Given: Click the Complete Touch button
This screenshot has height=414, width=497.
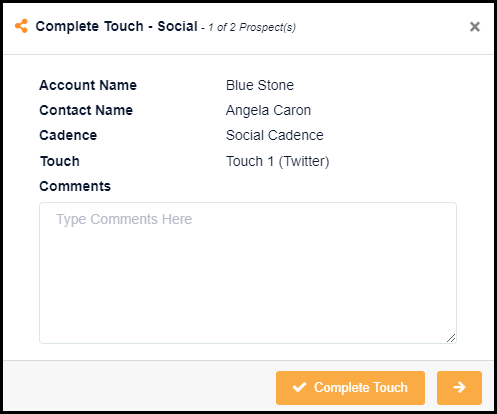Looking at the screenshot, I should point(350,388).
